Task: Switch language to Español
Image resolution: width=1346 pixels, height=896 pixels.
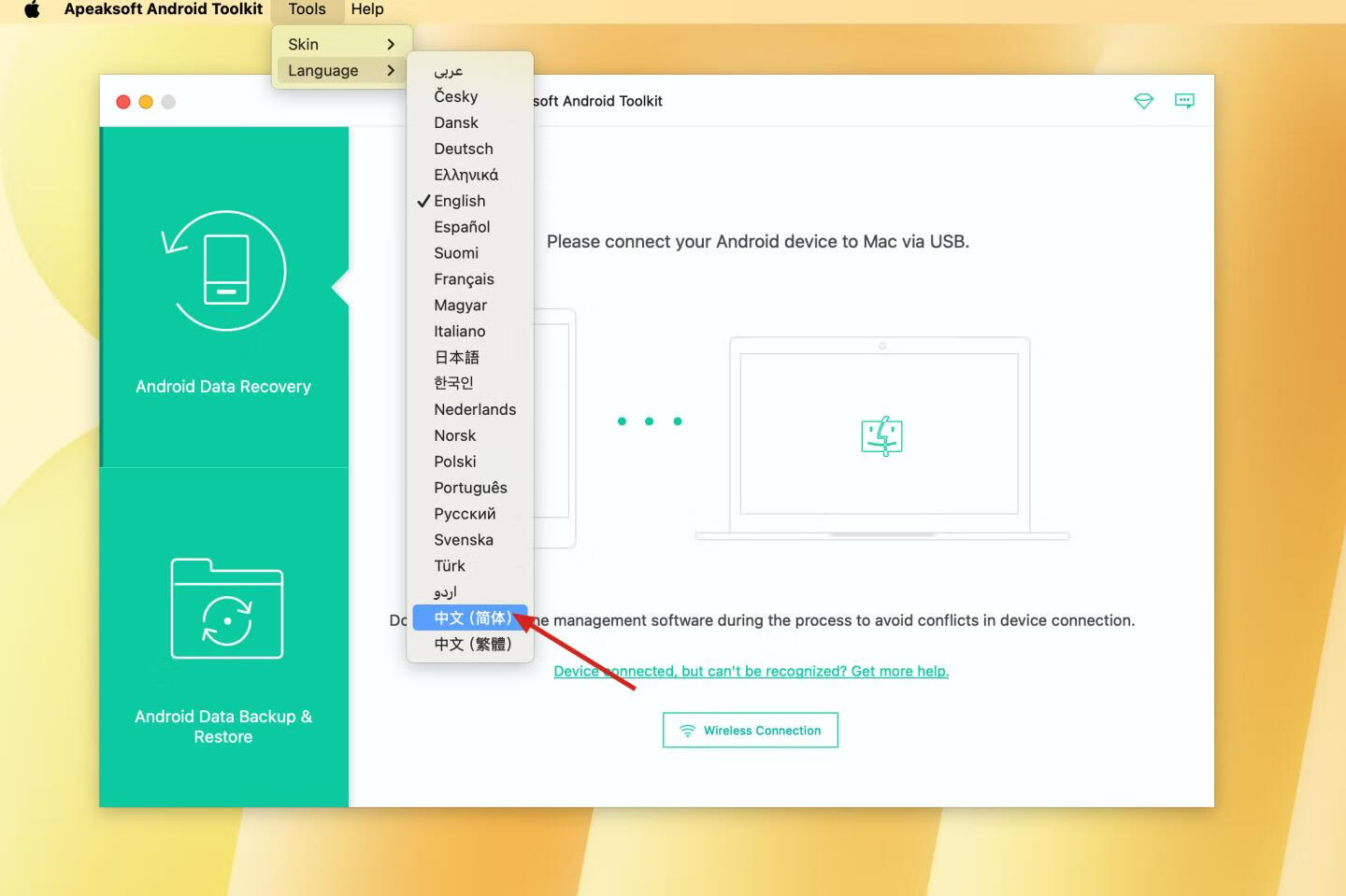Action: (x=470, y=227)
